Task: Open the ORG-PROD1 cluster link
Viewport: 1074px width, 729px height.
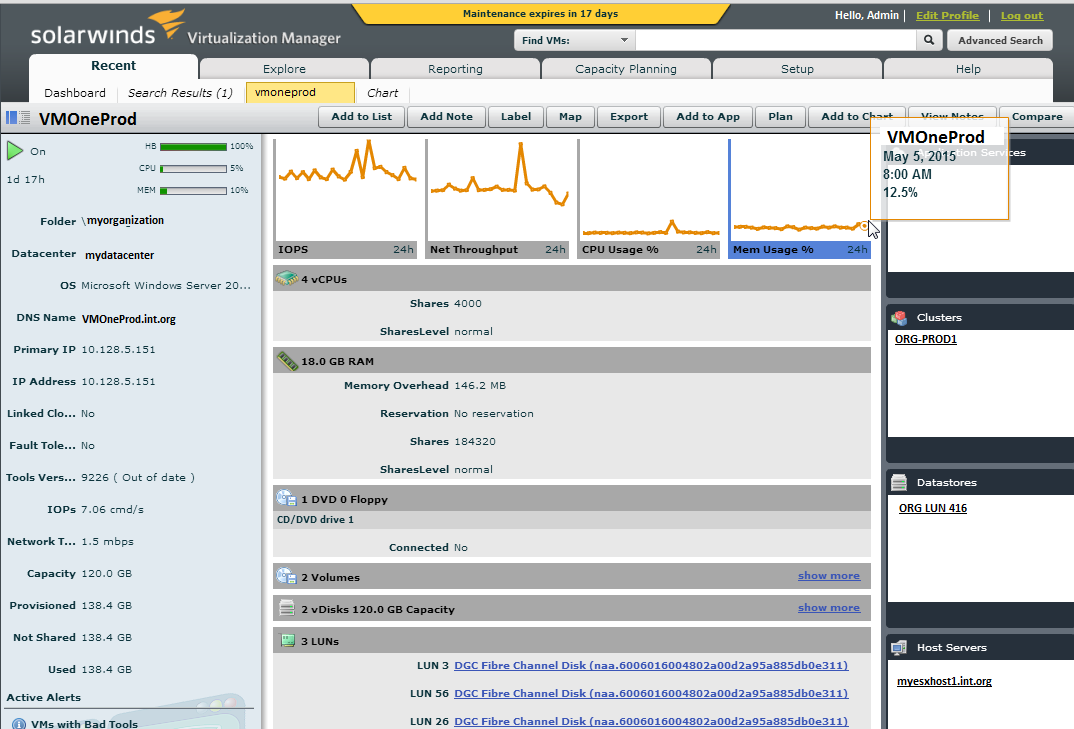Action: tap(926, 339)
